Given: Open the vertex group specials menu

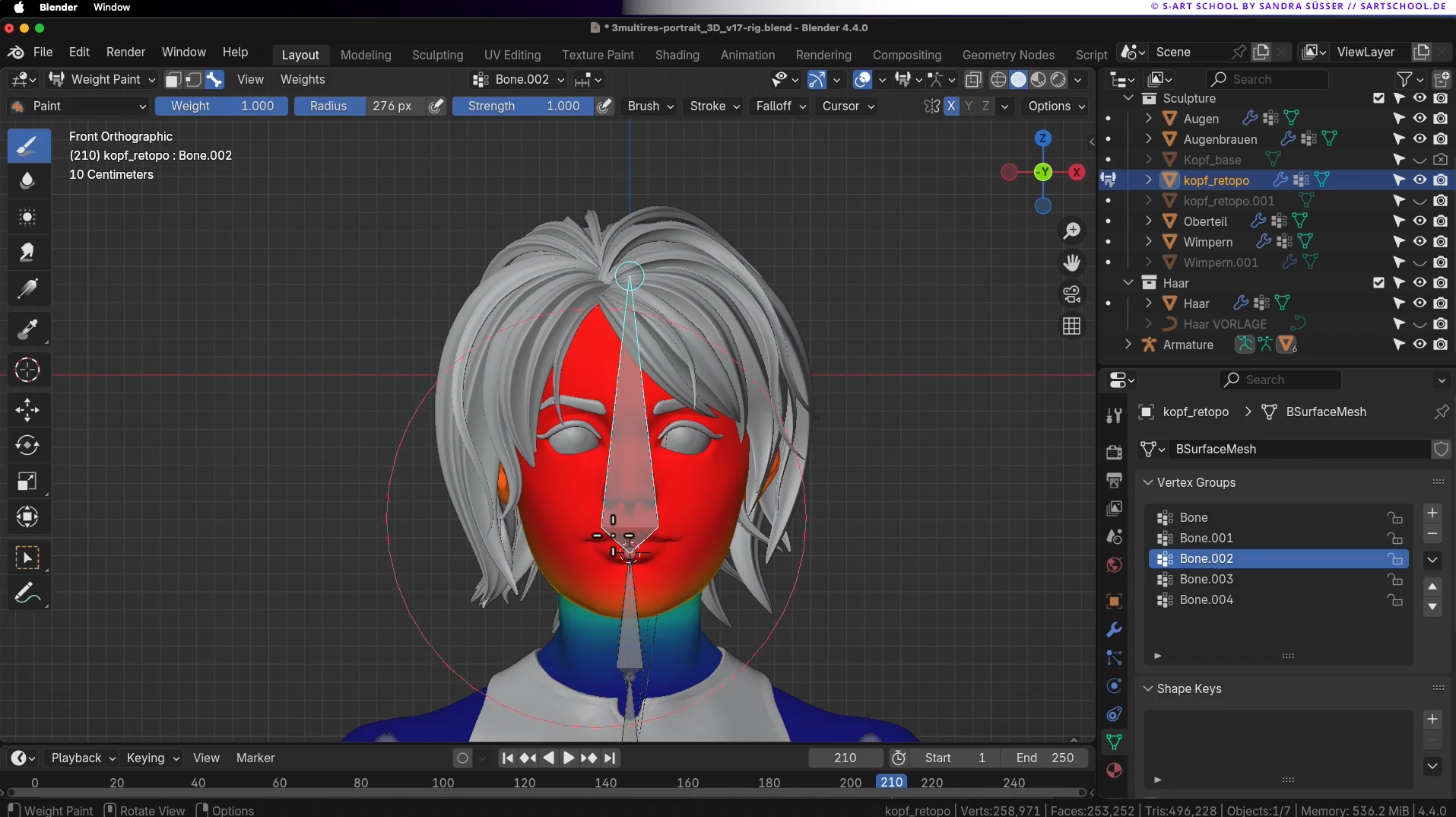Looking at the screenshot, I should pyautogui.click(x=1432, y=560).
